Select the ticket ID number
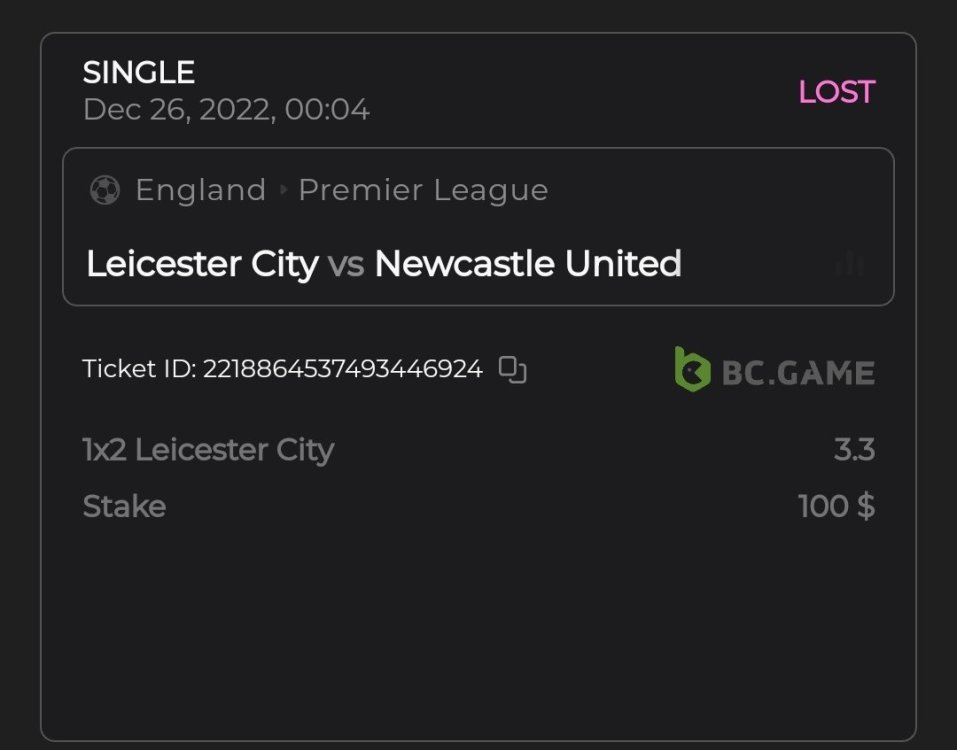The height and width of the screenshot is (750, 957). tap(343, 369)
